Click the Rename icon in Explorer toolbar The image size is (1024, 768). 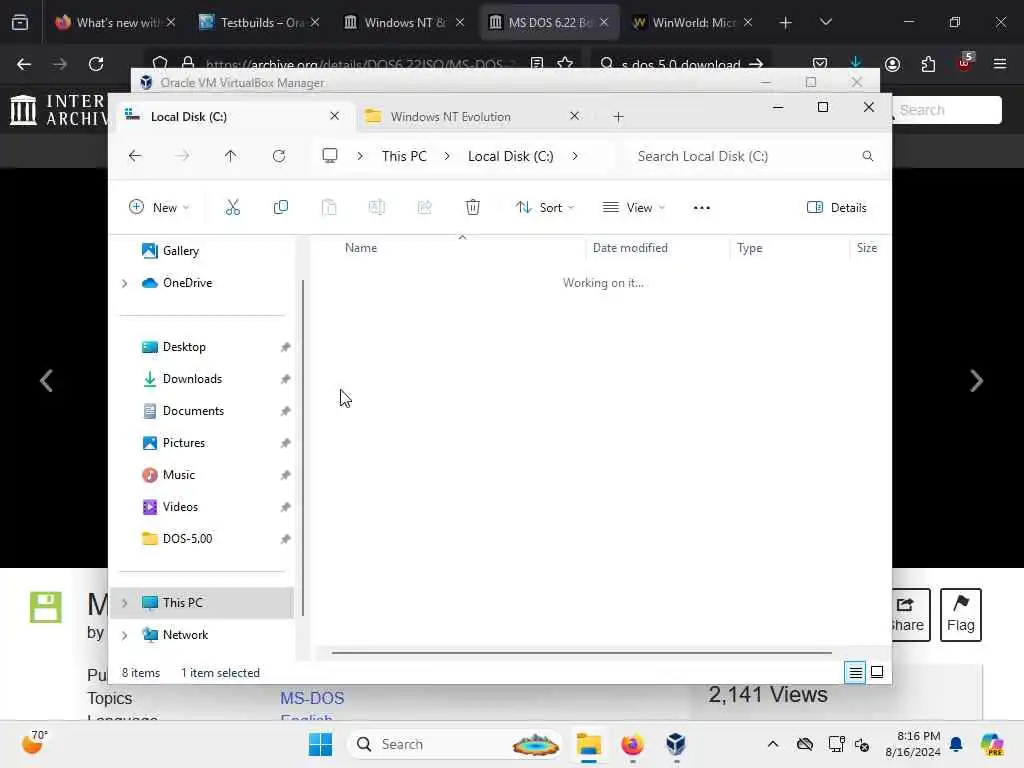coord(377,208)
